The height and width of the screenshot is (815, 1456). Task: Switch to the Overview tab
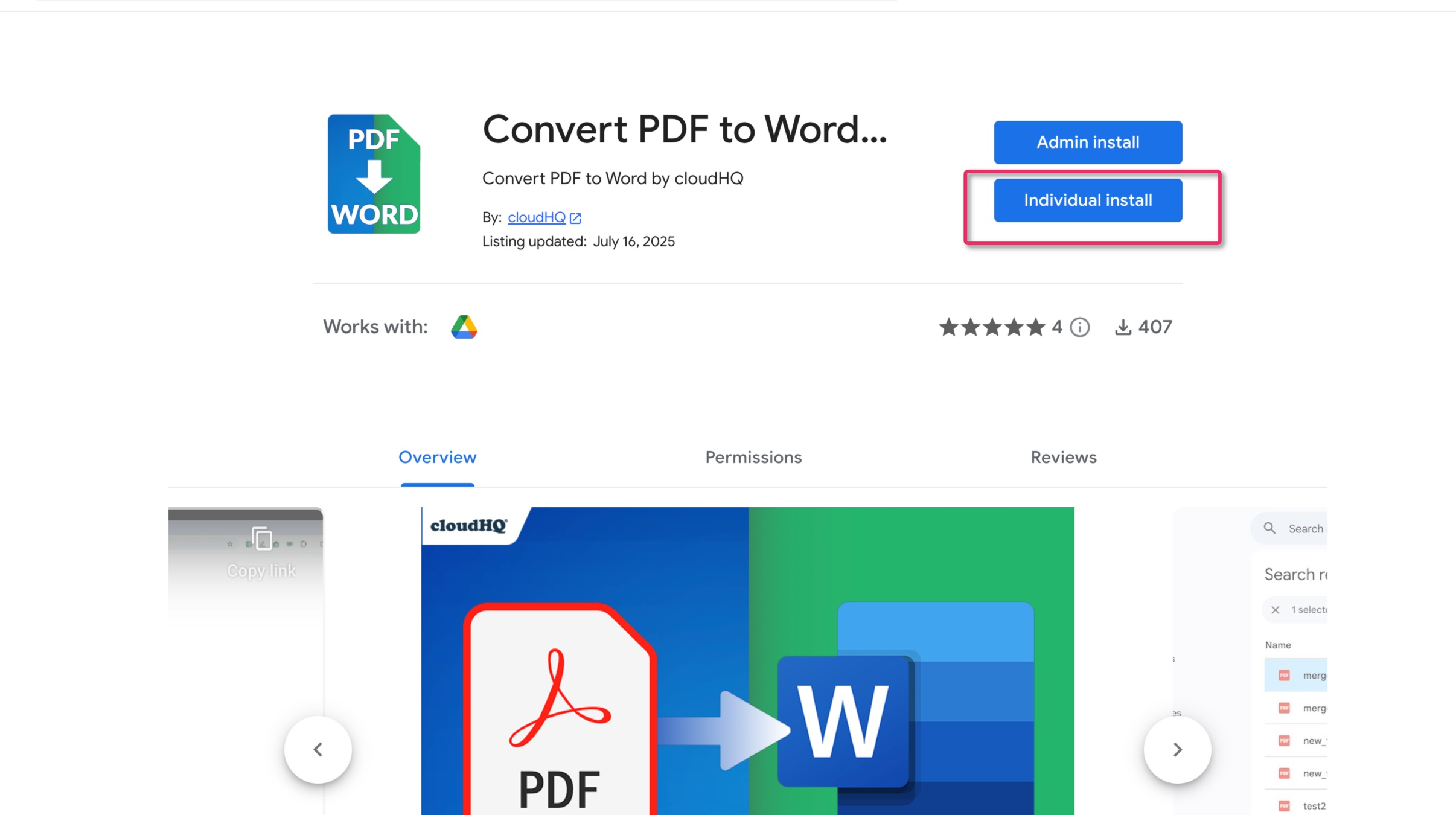[437, 458]
